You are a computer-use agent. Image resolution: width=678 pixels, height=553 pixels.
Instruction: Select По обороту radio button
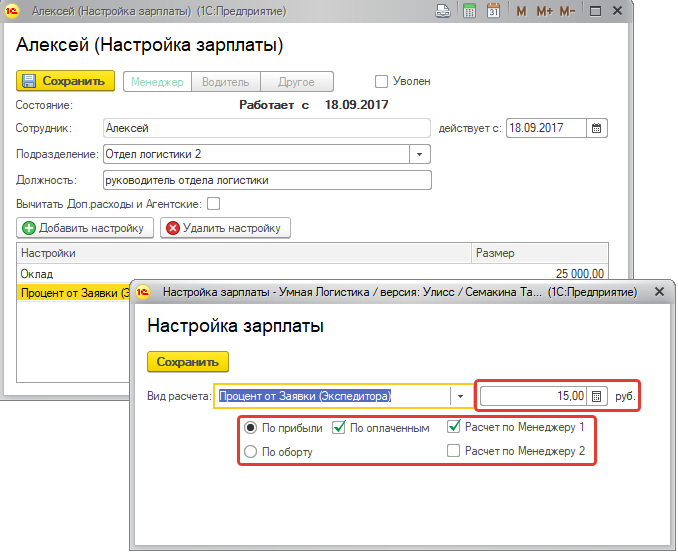(x=251, y=452)
